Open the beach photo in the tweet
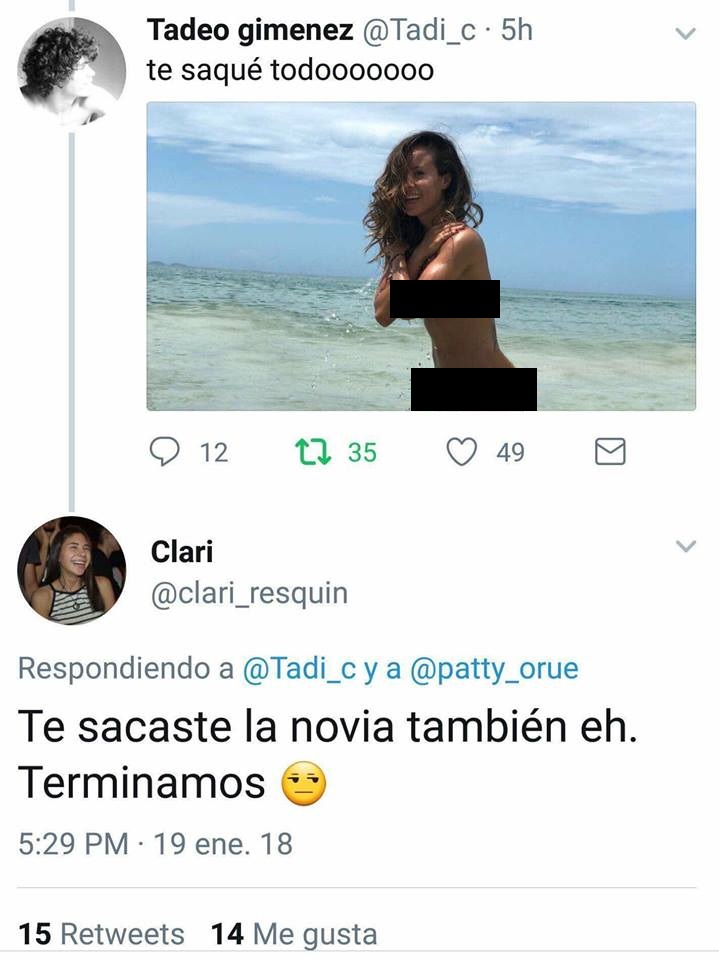The height and width of the screenshot is (960, 719). (x=421, y=256)
